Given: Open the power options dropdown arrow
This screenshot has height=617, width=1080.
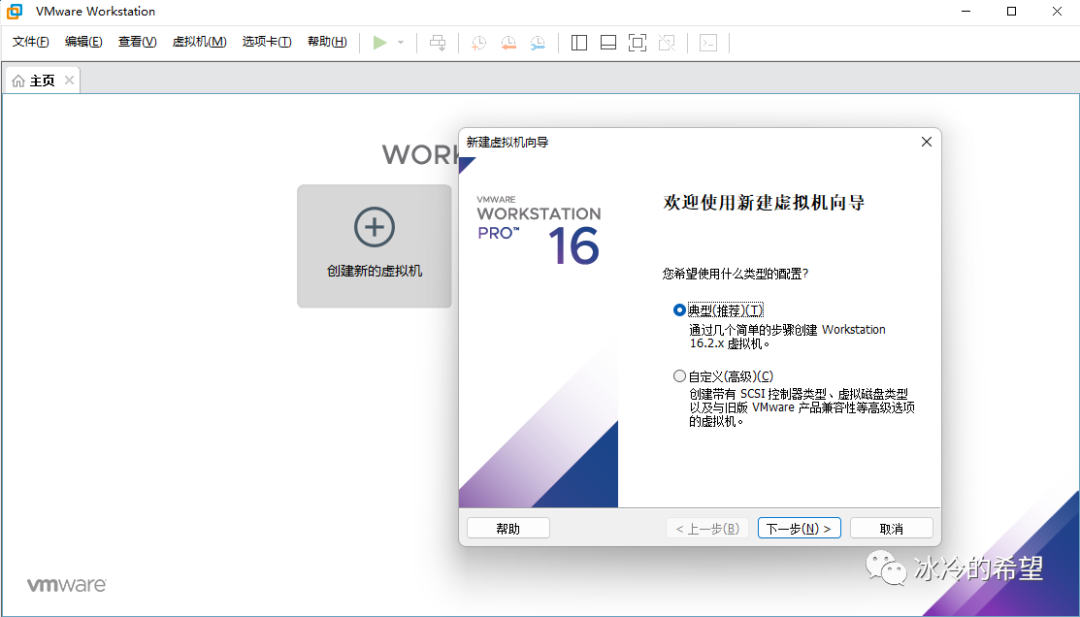Looking at the screenshot, I should 400,43.
